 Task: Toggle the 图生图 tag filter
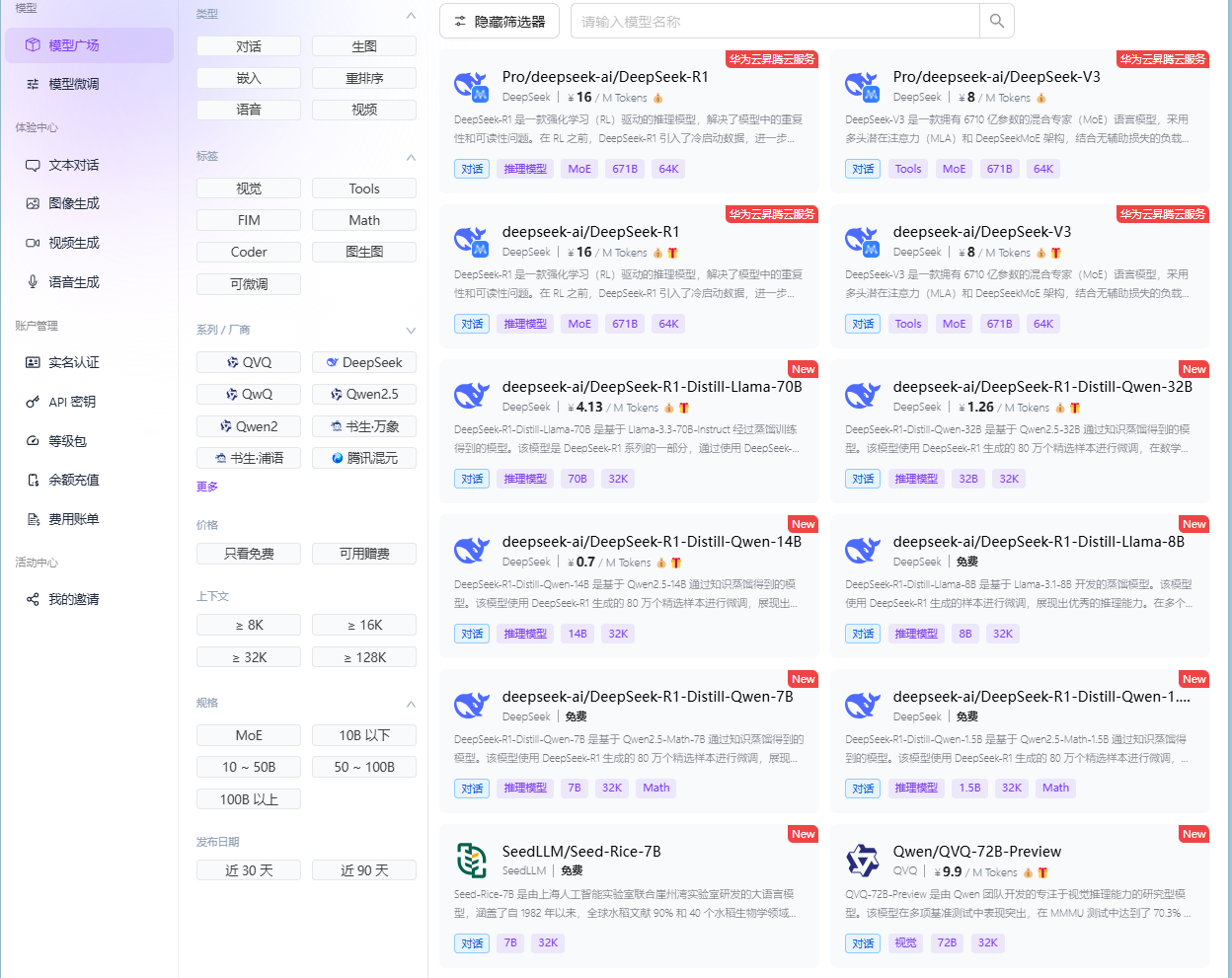click(x=364, y=252)
